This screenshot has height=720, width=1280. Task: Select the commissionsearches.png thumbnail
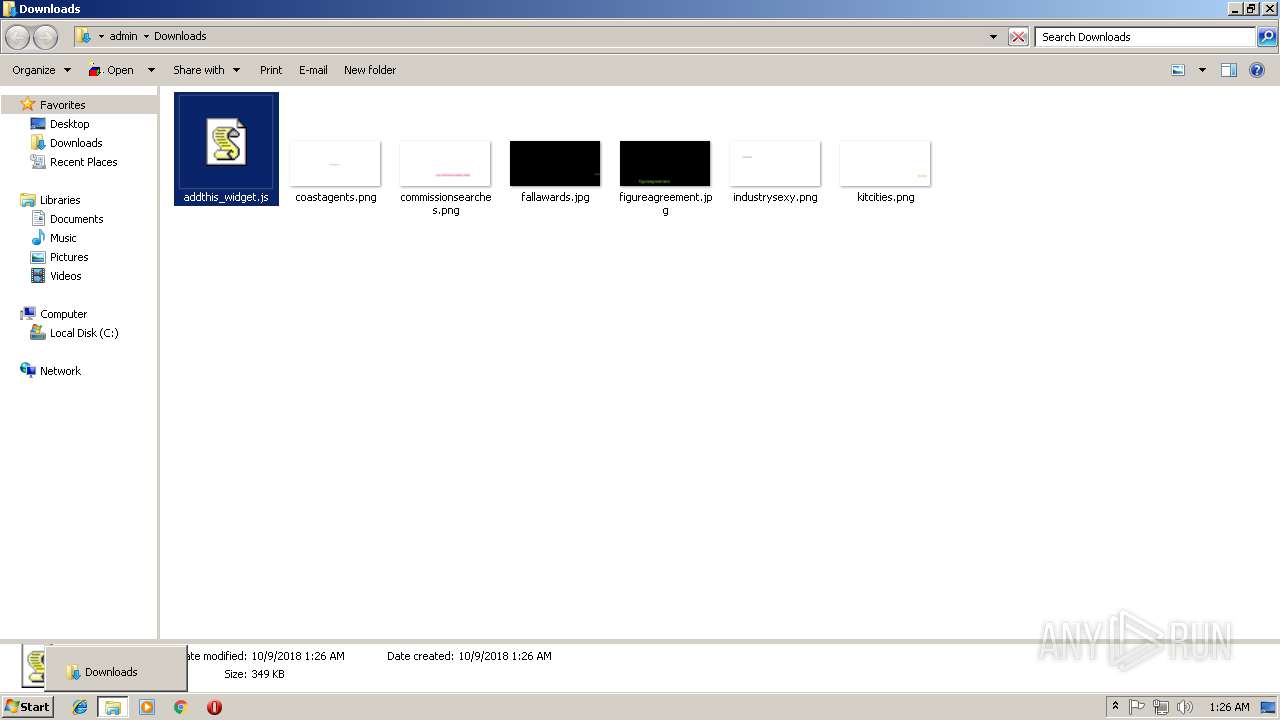(445, 164)
